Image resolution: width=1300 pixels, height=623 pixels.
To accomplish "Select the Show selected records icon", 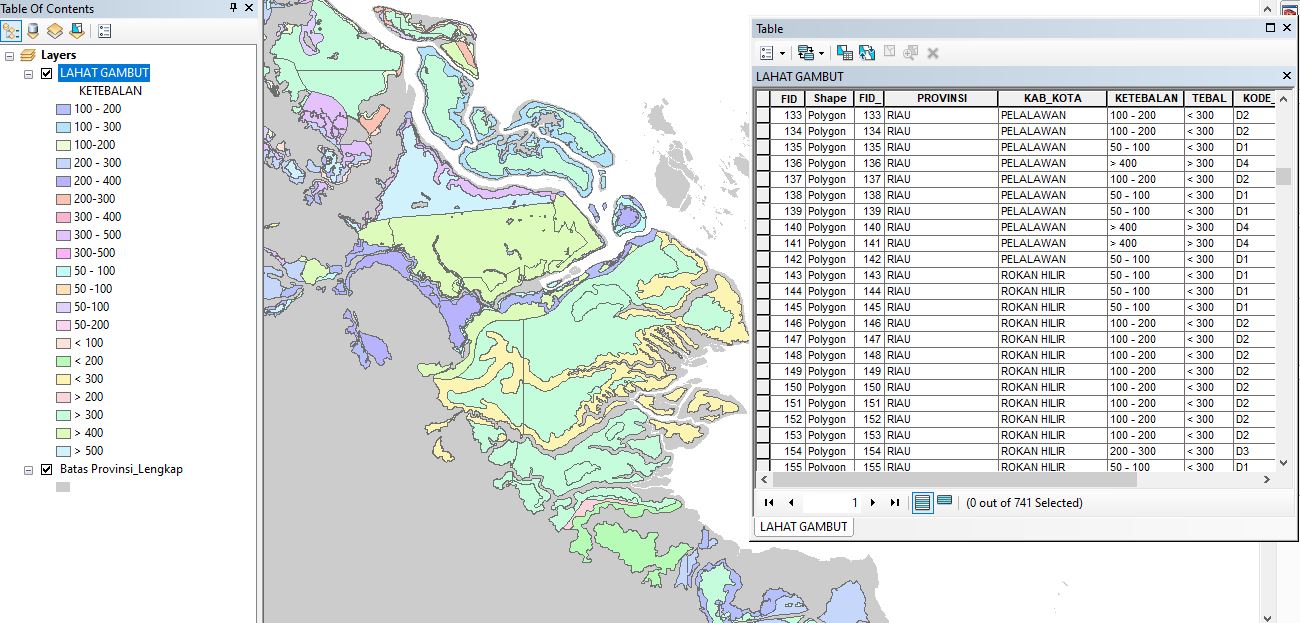I will click(x=943, y=502).
